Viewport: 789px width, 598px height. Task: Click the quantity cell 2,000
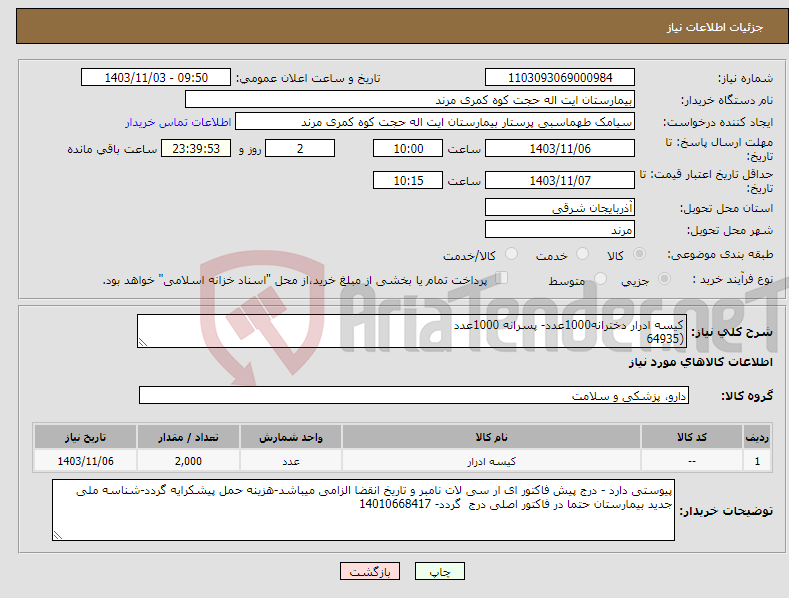[x=188, y=461]
